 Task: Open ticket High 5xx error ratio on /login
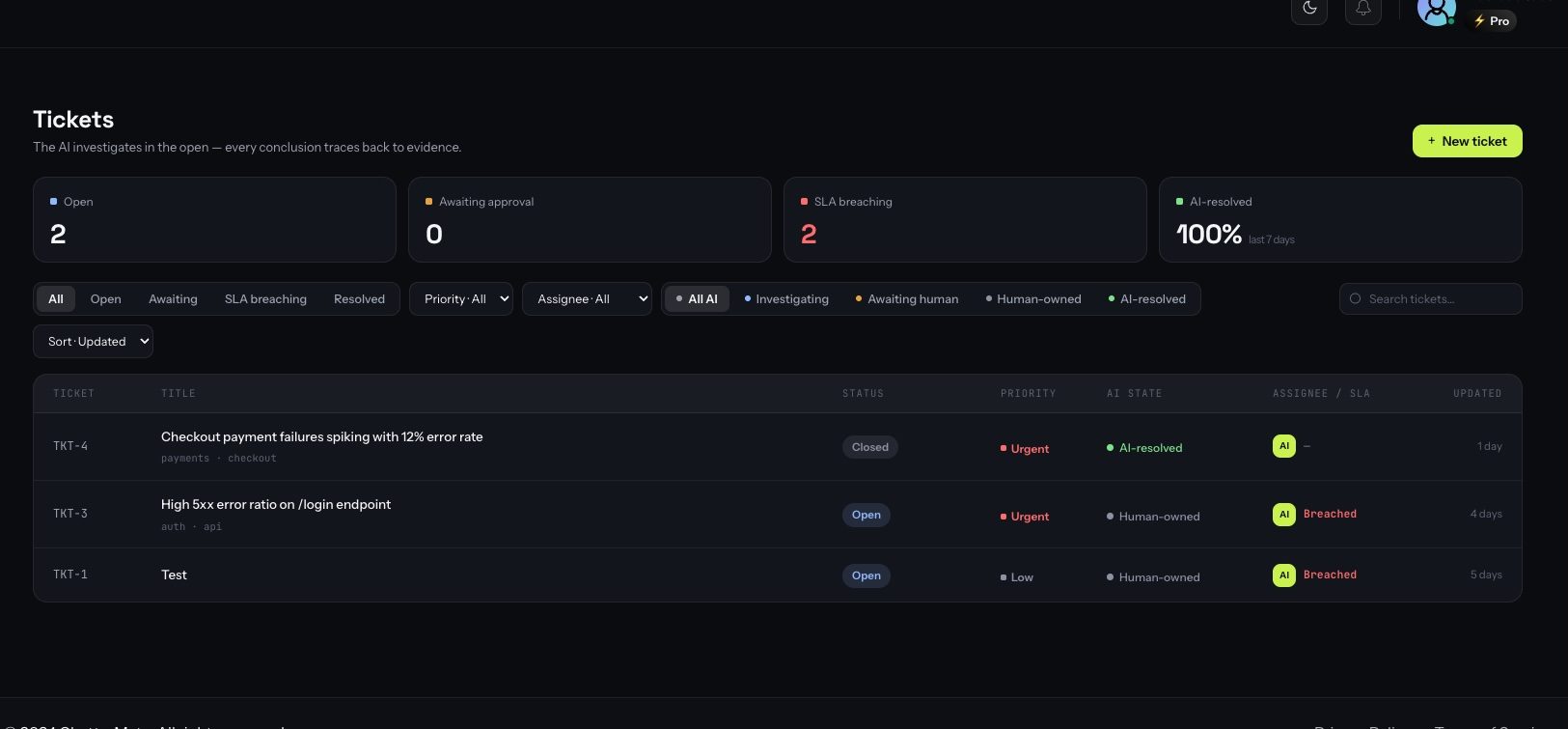276,505
